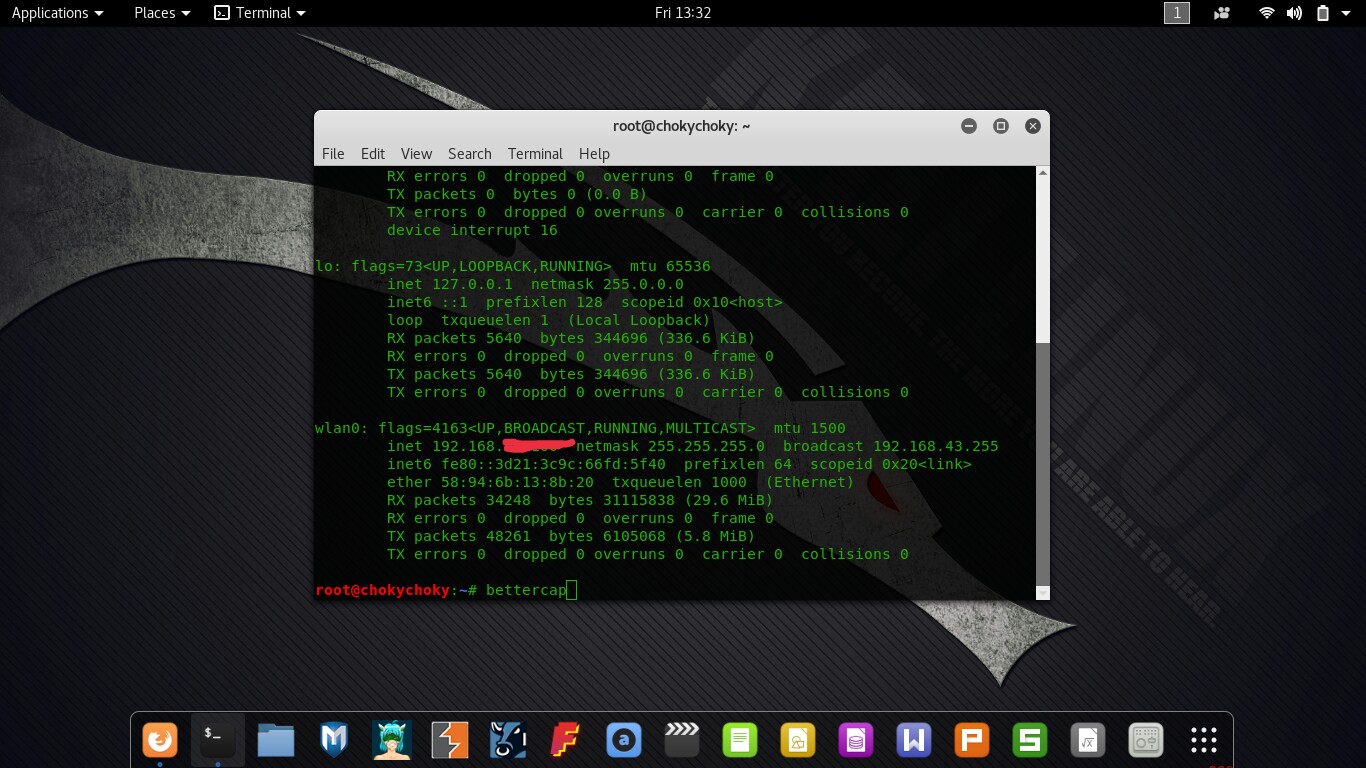The image size is (1366, 768).
Task: Toggle Wi-Fi from the status bar indicator
Action: coord(1266,13)
